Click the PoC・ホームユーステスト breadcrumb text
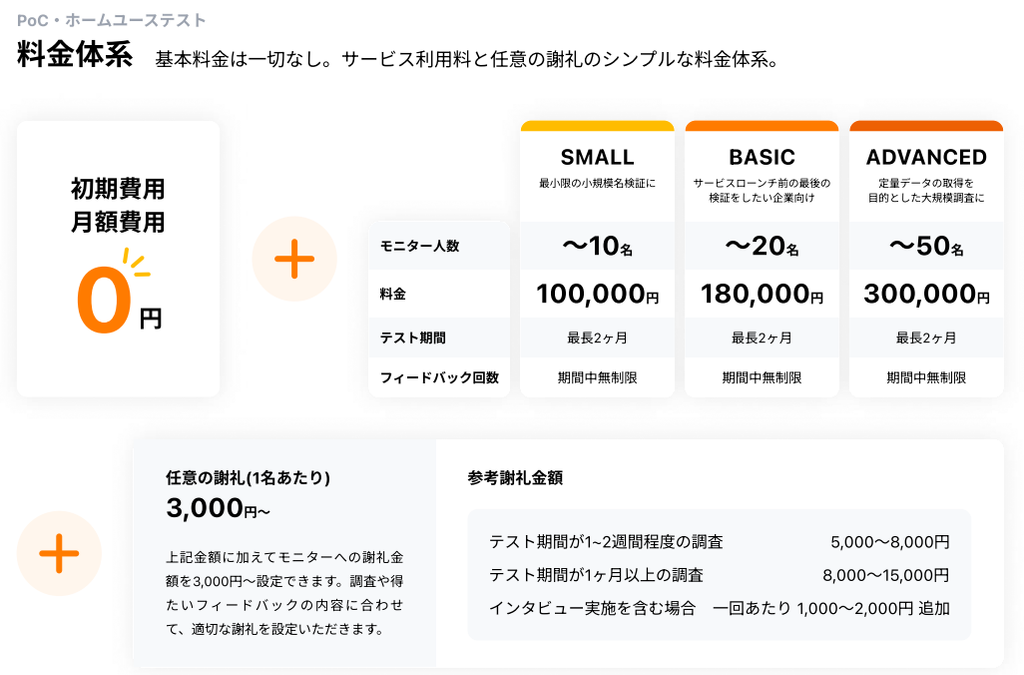The width and height of the screenshot is (1024, 675). click(112, 20)
